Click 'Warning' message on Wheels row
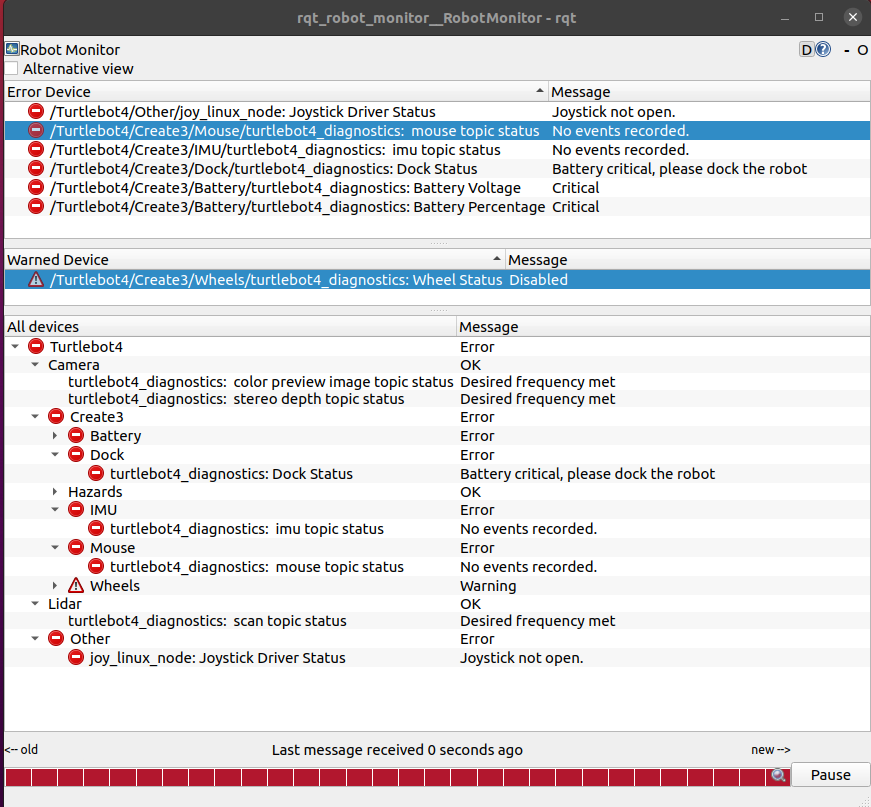Screen dimensions: 871x807 pos(488,586)
